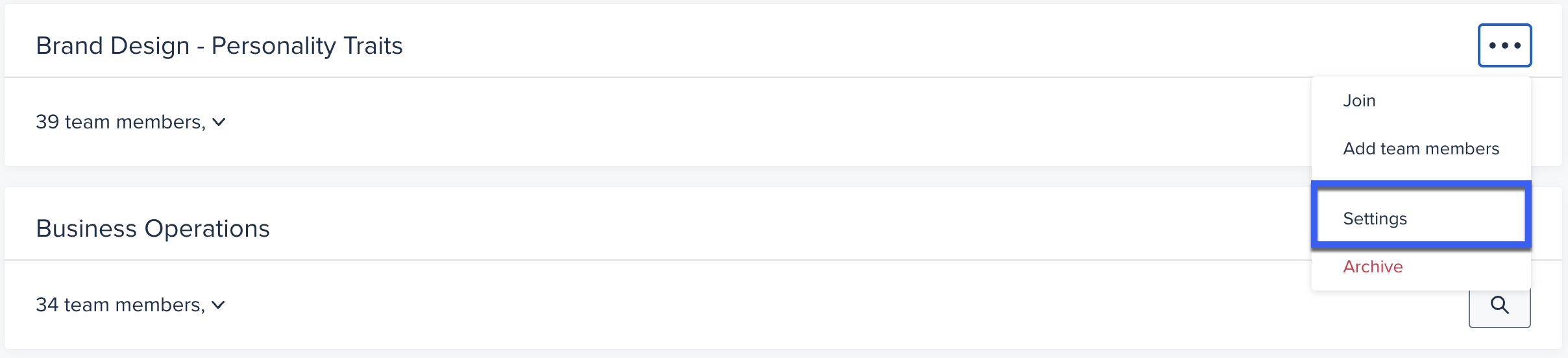Click the red Archive menu item
The width and height of the screenshot is (1568, 358).
[x=1373, y=267]
